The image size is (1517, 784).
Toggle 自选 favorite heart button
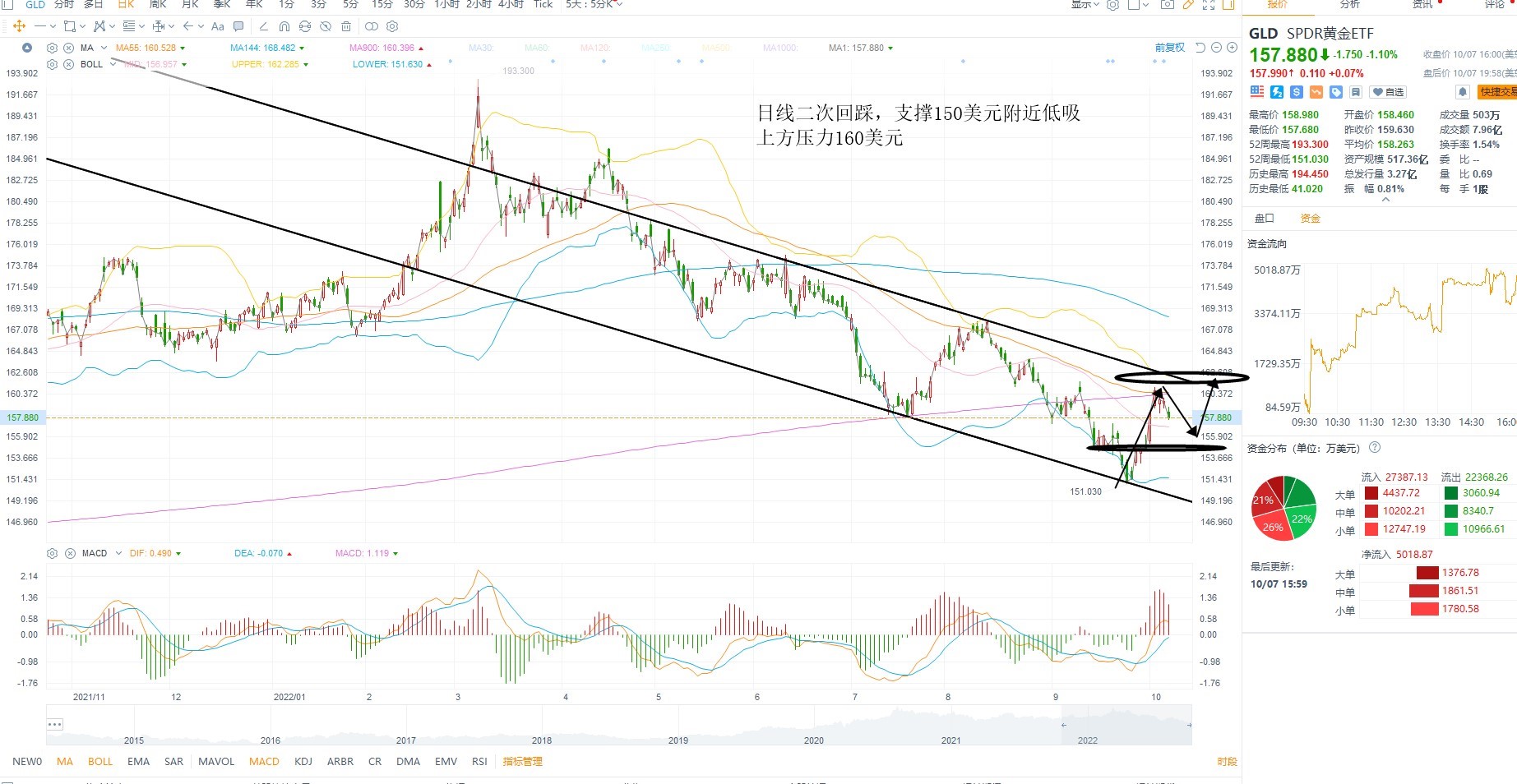click(1388, 92)
